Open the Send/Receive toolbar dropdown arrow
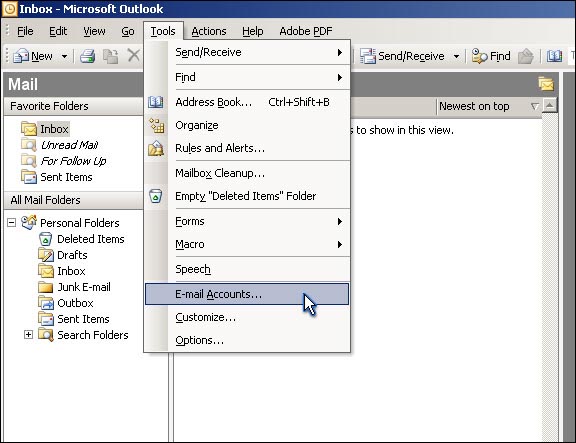The image size is (576, 443). (x=456, y=57)
